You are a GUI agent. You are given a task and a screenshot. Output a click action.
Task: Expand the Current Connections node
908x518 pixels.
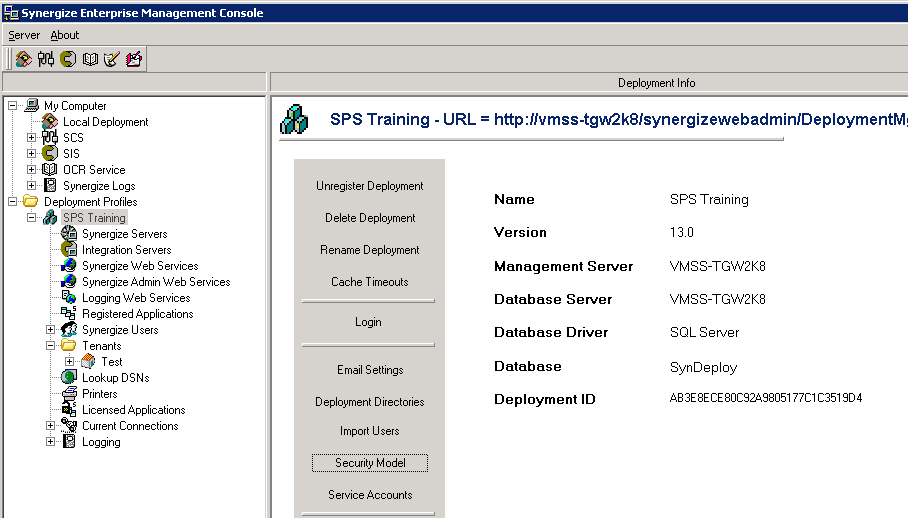(x=50, y=425)
